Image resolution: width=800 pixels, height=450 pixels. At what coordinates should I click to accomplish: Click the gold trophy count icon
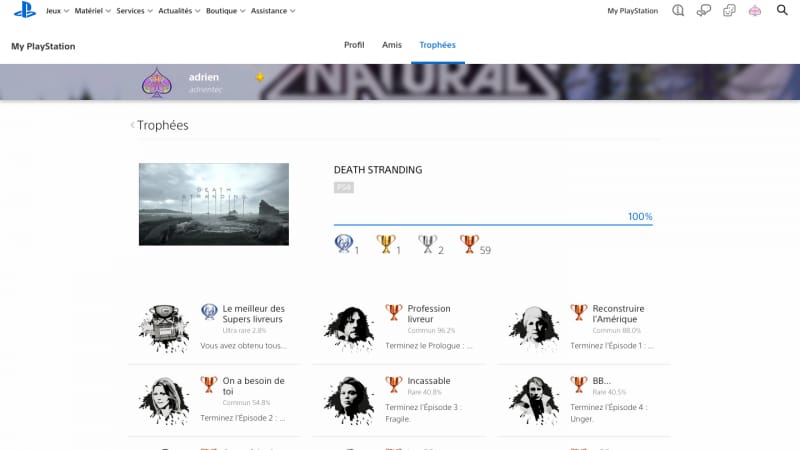(386, 244)
